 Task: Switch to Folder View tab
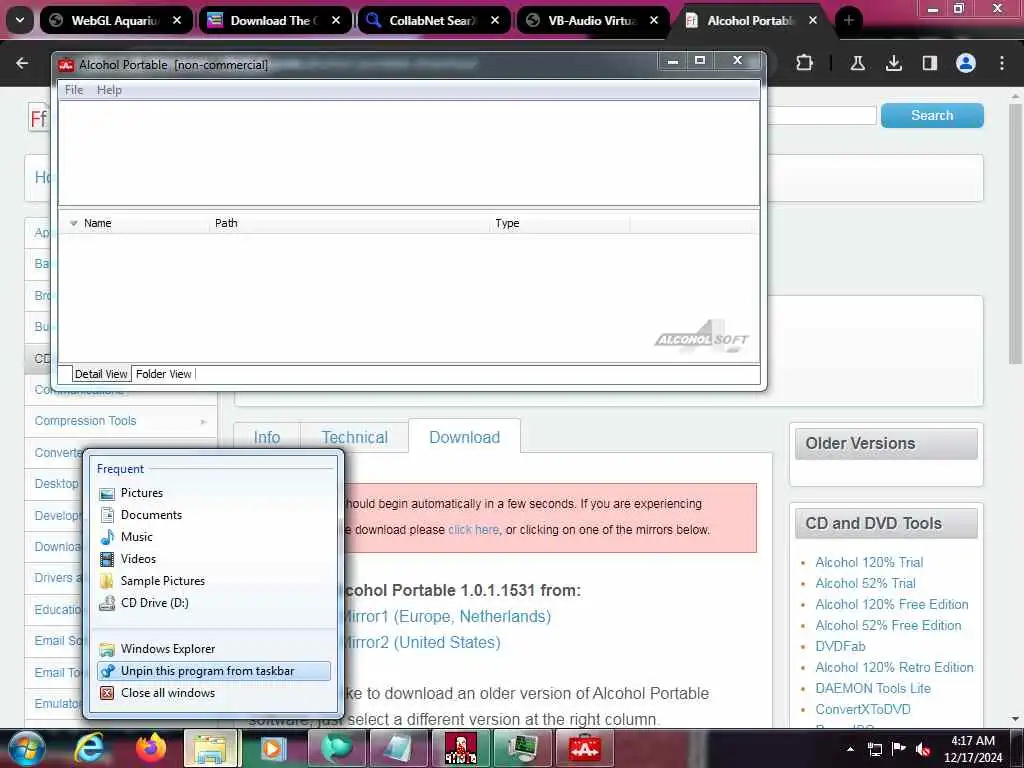[163, 374]
